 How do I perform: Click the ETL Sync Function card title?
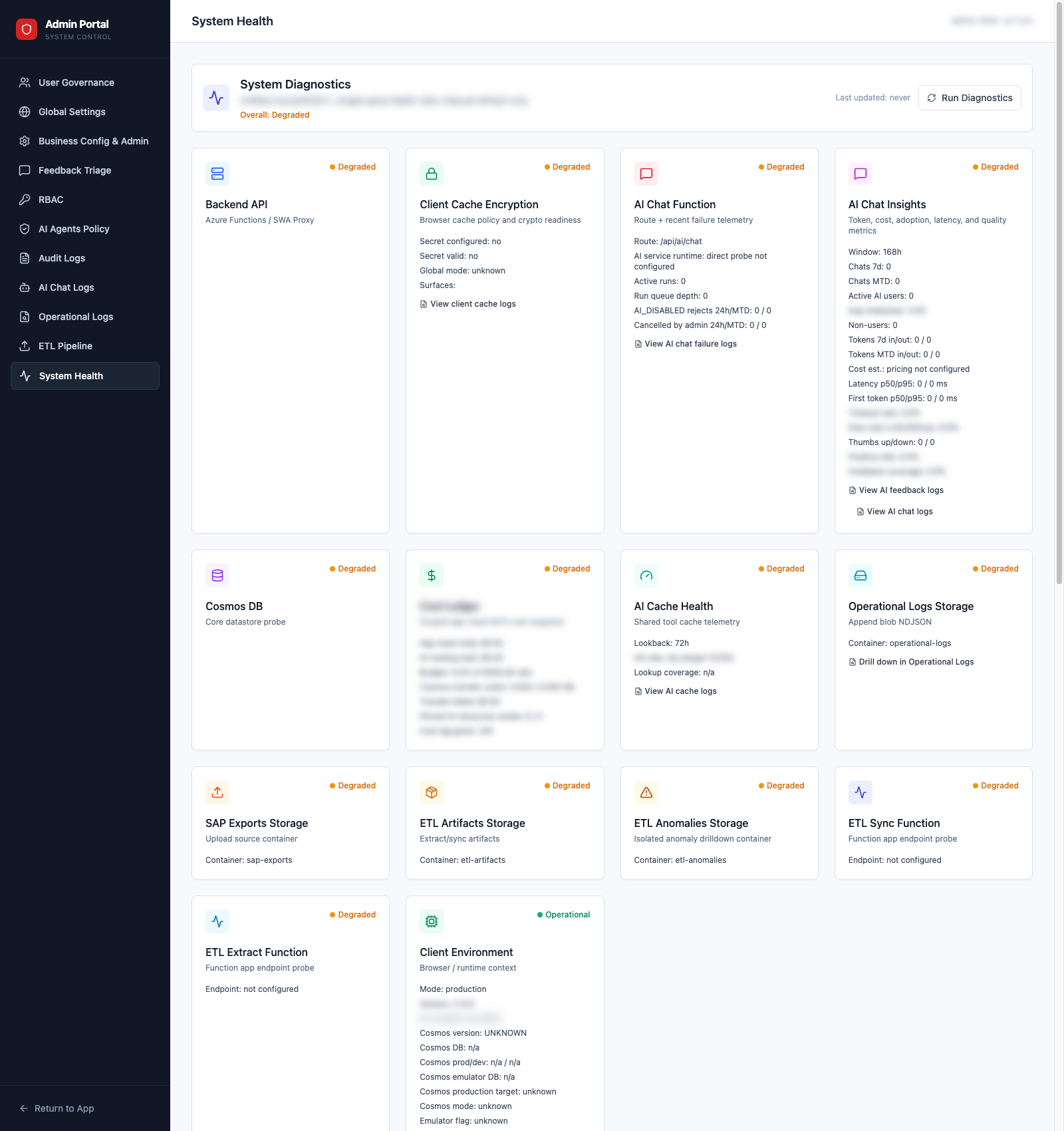tap(894, 823)
